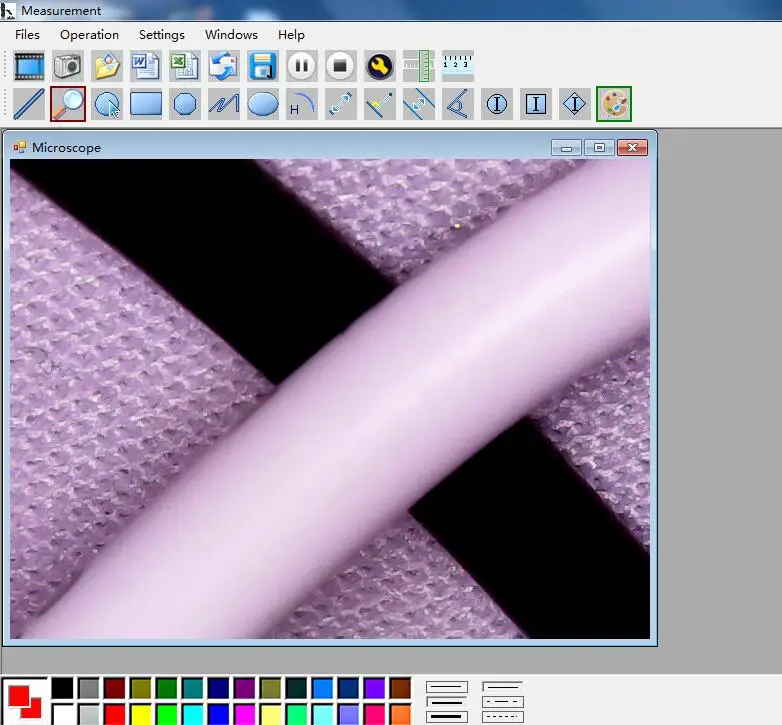Activate the magnifier zoom tool
782x725 pixels.
[x=68, y=103]
